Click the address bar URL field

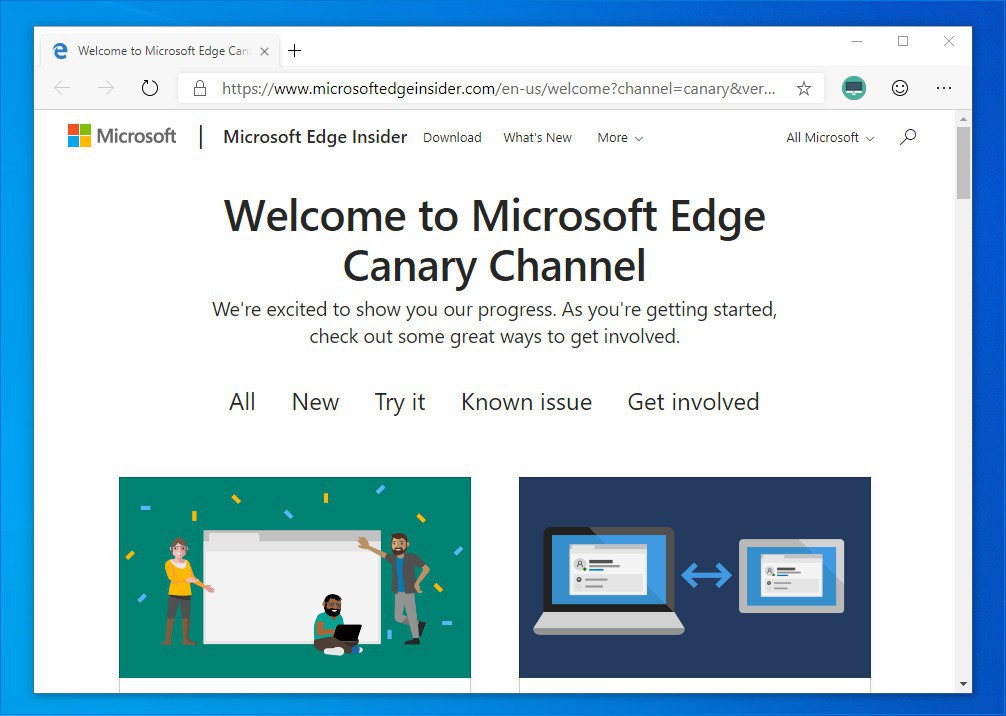pos(498,89)
